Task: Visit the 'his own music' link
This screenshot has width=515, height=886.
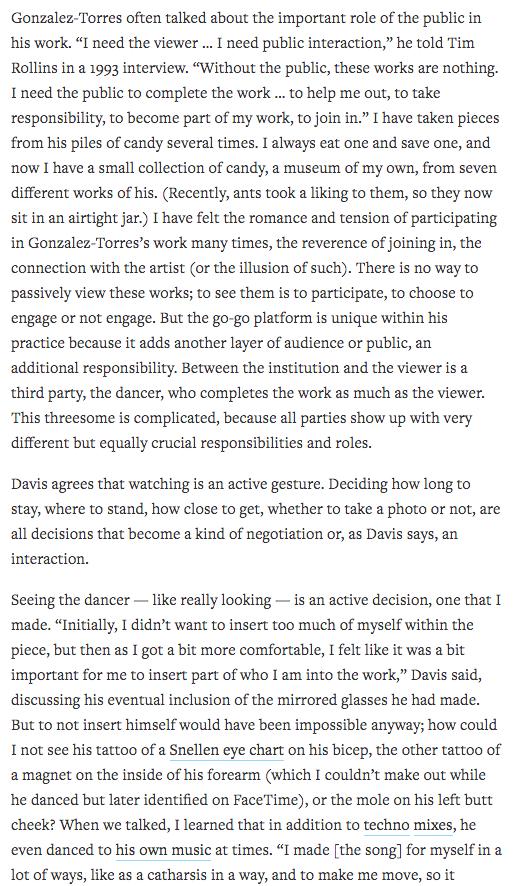Action: pos(163,850)
